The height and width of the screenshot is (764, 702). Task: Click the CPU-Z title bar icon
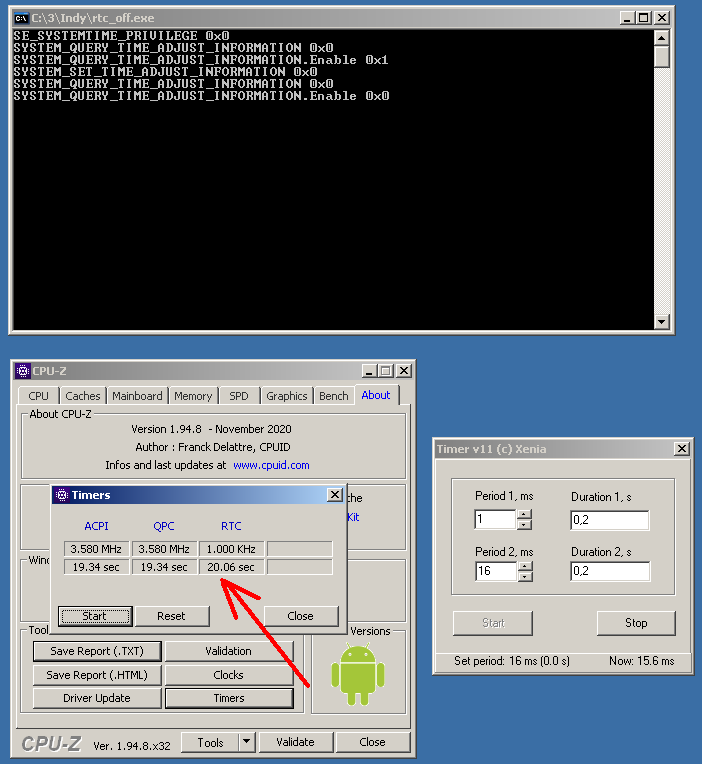click(x=23, y=371)
